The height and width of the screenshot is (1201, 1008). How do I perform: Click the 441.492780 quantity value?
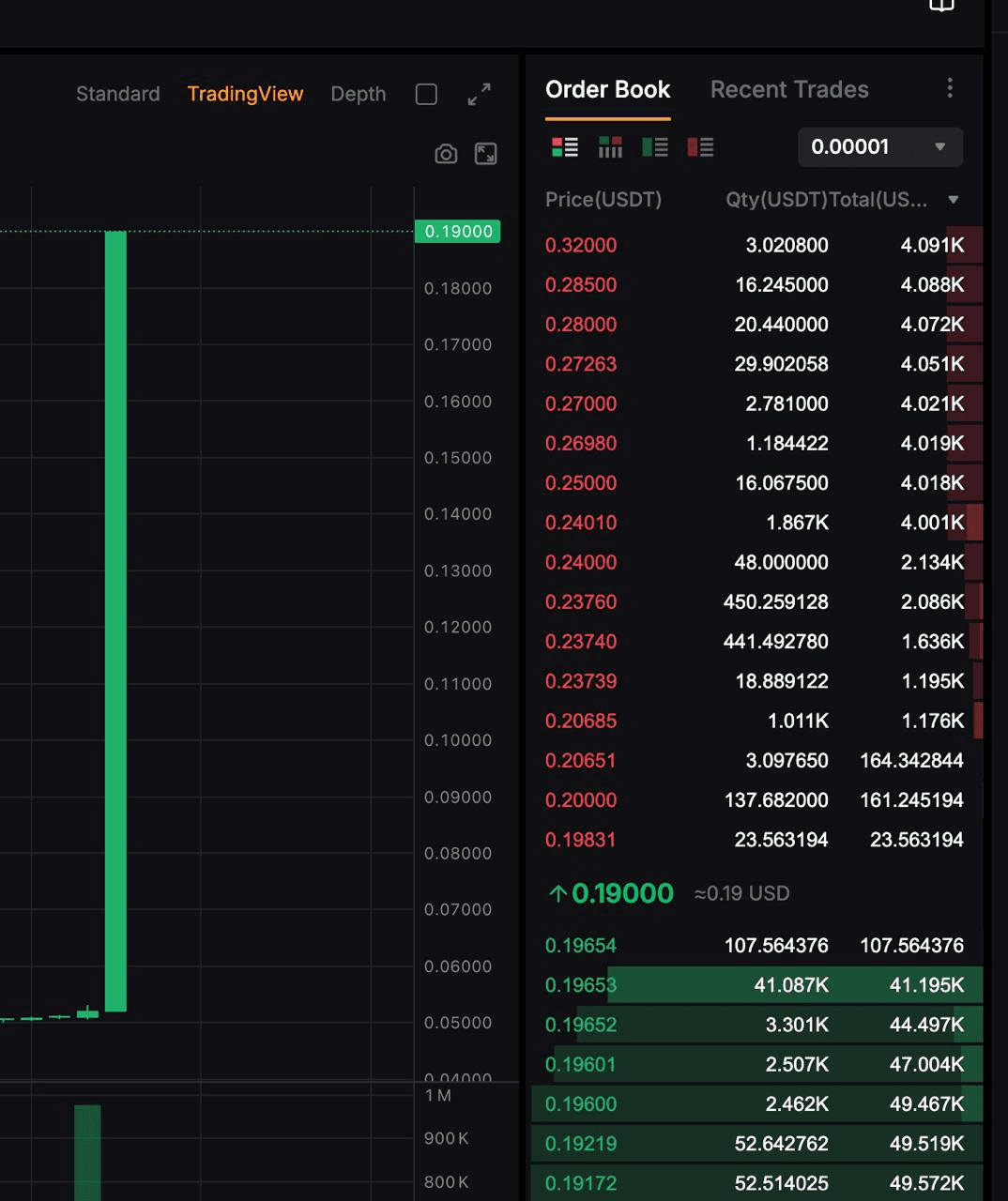[x=776, y=642]
